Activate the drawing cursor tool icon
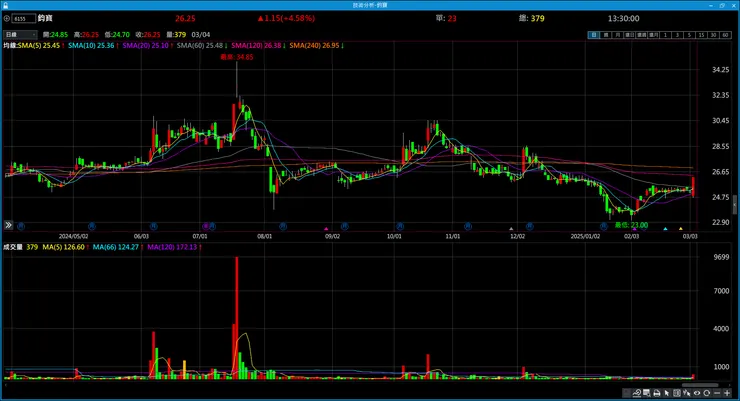Image resolution: width=740 pixels, height=401 pixels. click(687, 393)
